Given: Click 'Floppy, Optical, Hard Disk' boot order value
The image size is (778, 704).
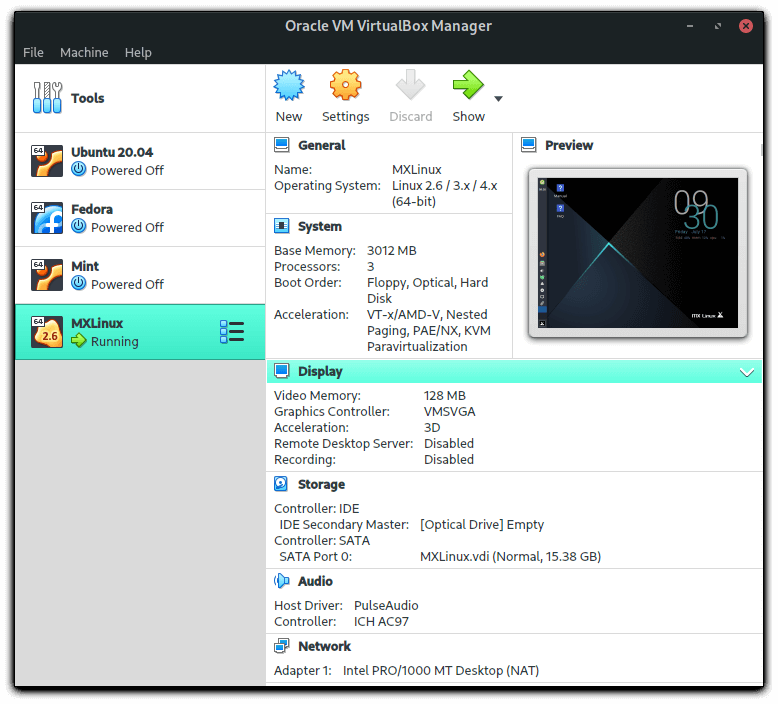Looking at the screenshot, I should [427, 290].
